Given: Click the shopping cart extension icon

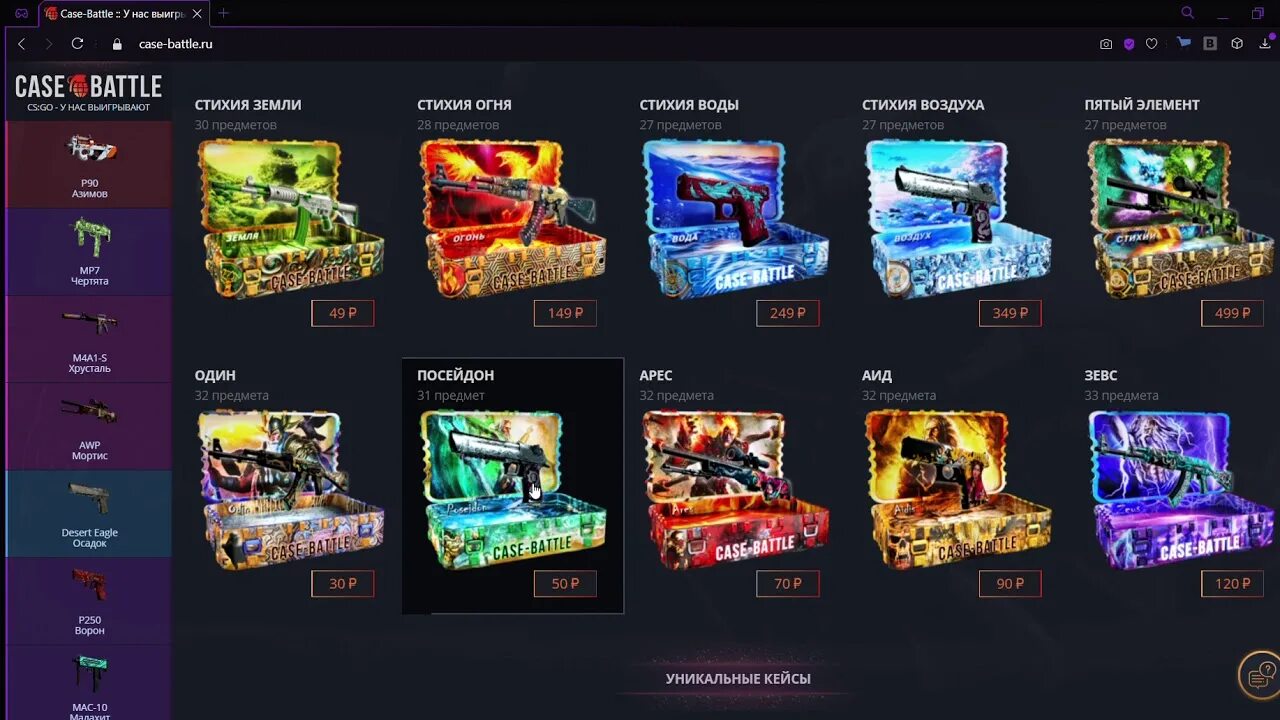Looking at the screenshot, I should tap(1184, 44).
